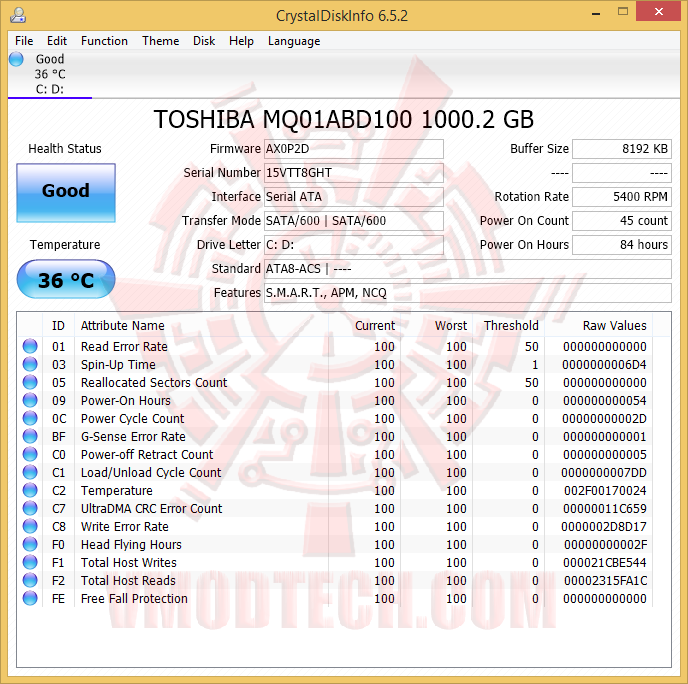The height and width of the screenshot is (684, 688).
Task: Minimize the CrystalDiskInfo window
Action: click(x=596, y=13)
